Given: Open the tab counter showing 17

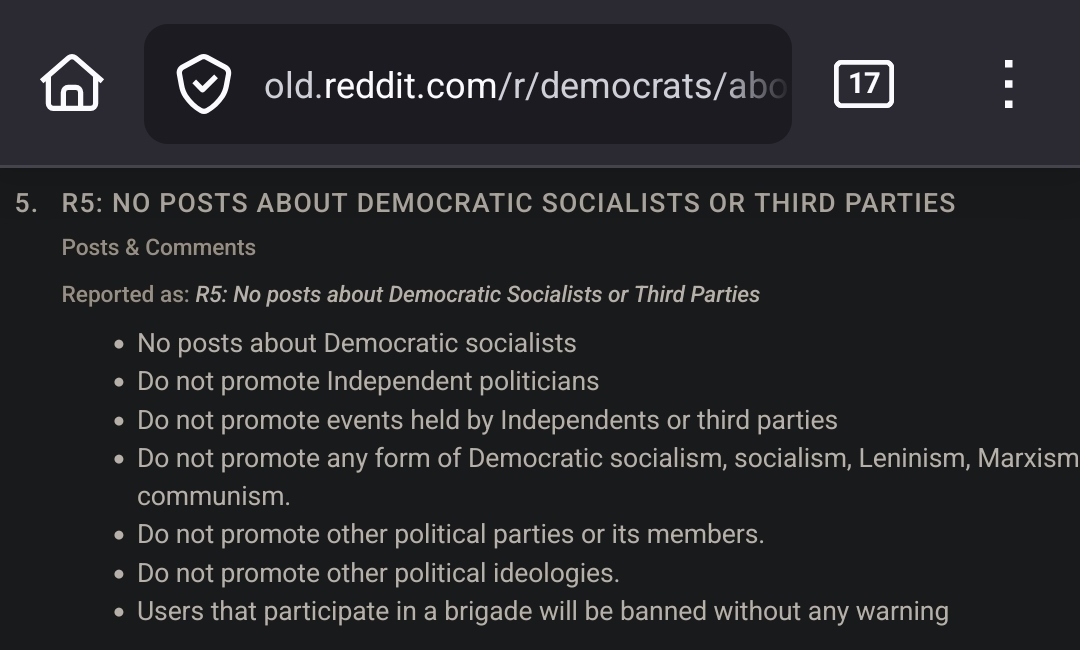Looking at the screenshot, I should click(x=863, y=84).
